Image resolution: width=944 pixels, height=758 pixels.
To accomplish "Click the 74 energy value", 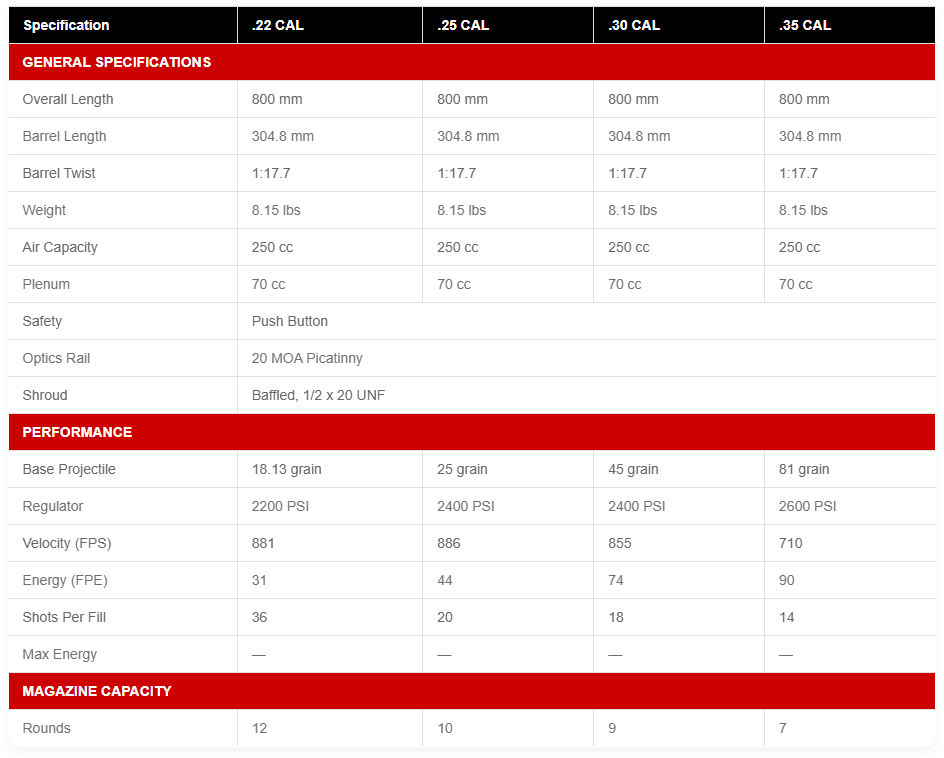I will tap(616, 580).
